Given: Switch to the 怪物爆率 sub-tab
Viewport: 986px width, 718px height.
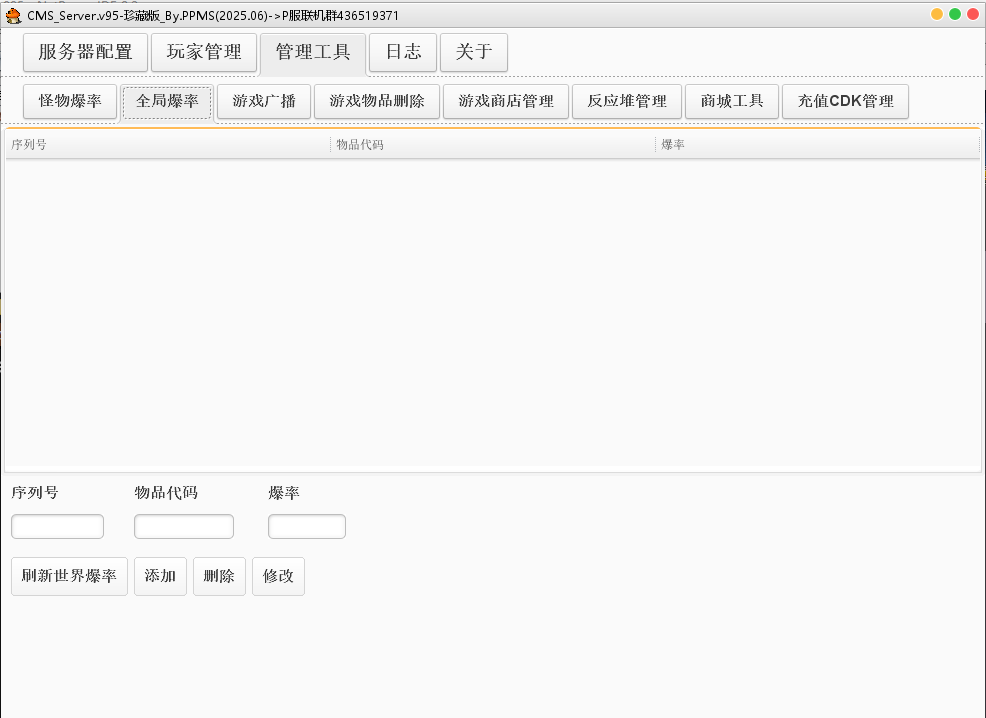Looking at the screenshot, I should (70, 101).
